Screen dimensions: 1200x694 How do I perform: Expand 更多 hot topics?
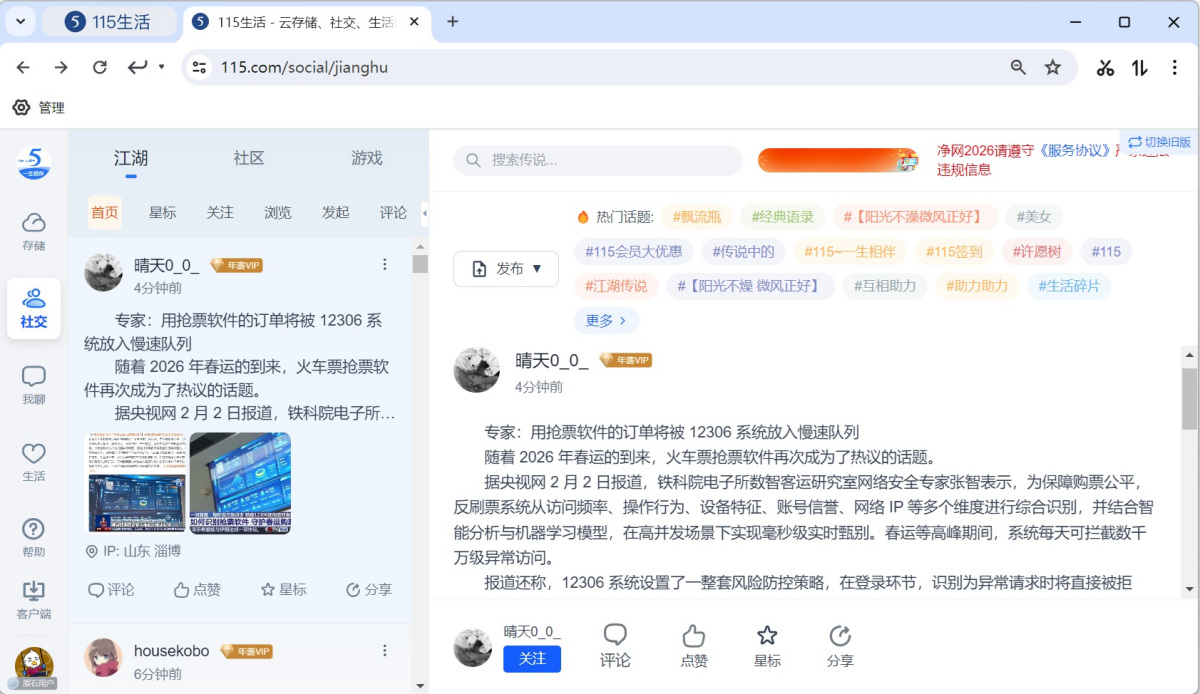[x=606, y=320]
